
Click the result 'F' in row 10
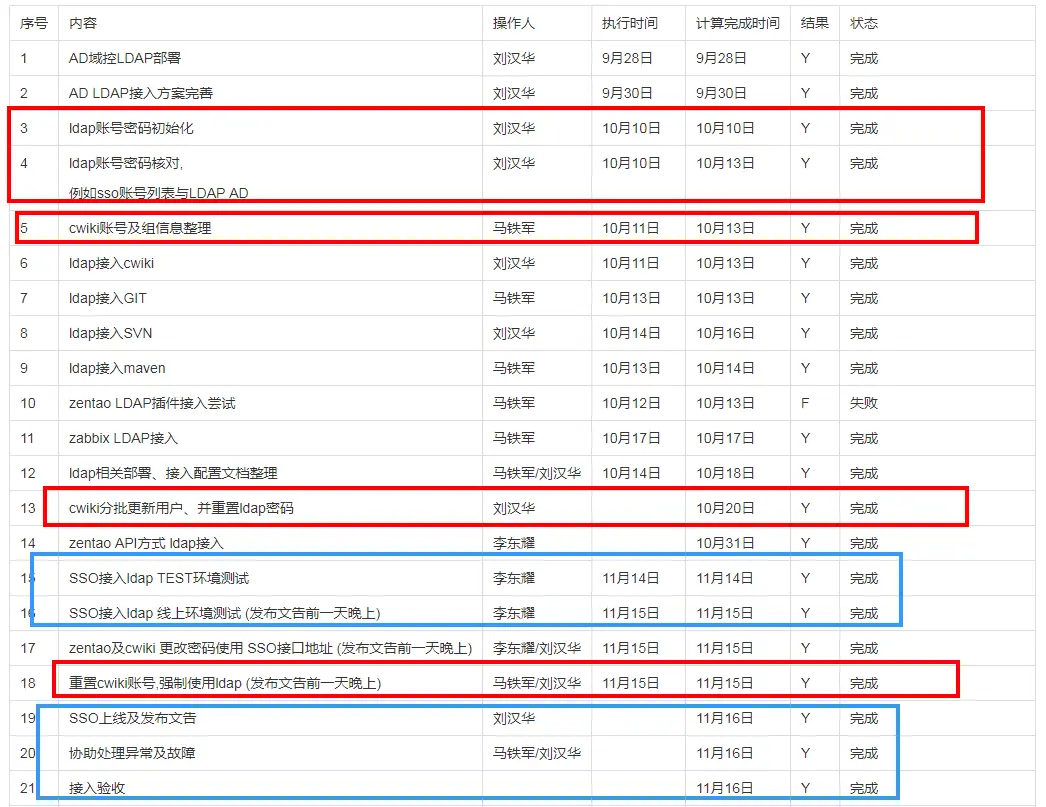[x=805, y=404]
